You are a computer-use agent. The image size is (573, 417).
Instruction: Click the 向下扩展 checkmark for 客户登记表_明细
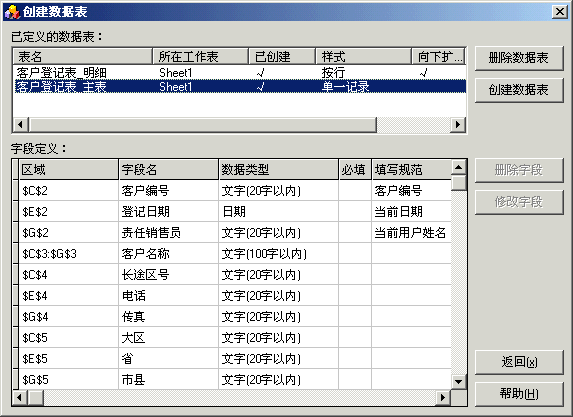[423, 73]
